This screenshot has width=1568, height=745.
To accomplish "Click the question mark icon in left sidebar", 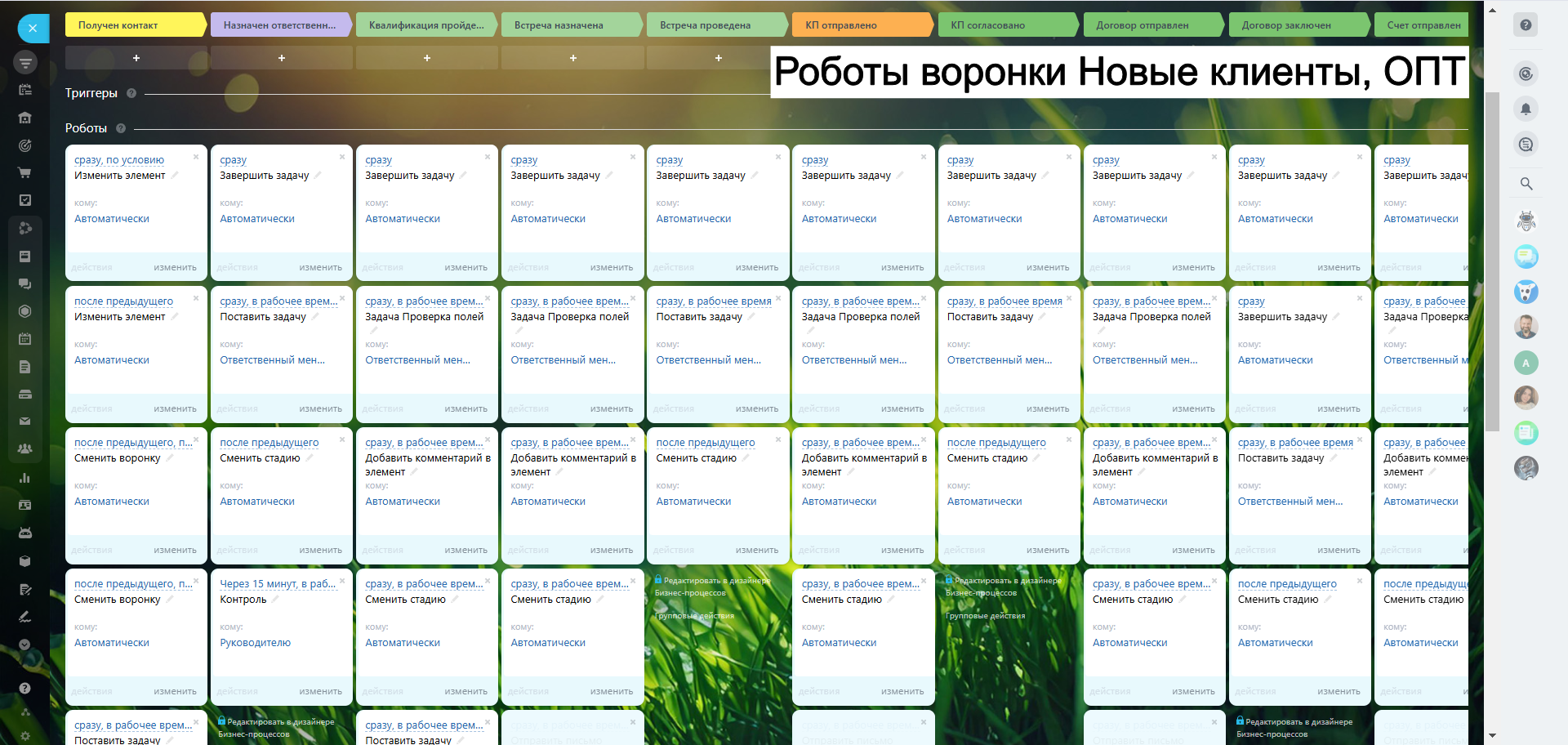I will 24,689.
